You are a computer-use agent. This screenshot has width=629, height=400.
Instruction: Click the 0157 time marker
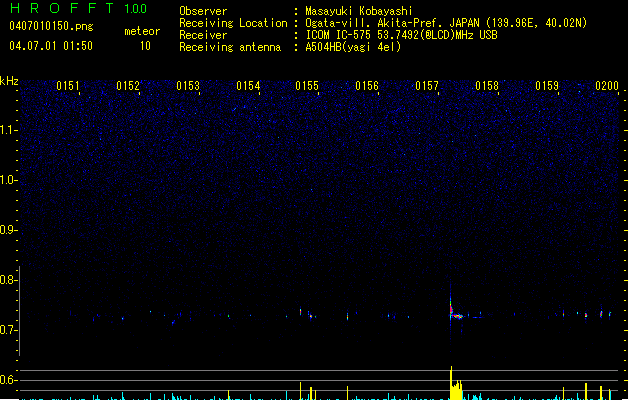(x=427, y=86)
